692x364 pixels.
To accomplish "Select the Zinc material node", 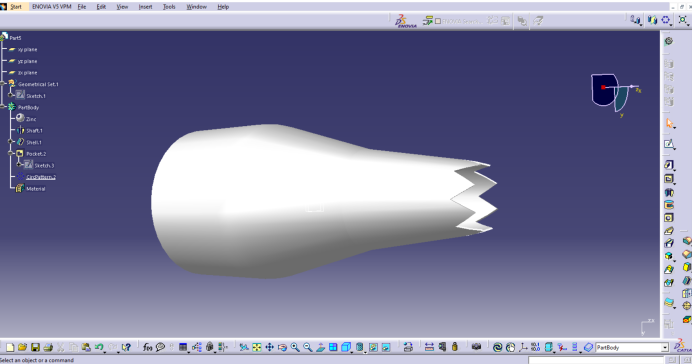I will [31, 119].
